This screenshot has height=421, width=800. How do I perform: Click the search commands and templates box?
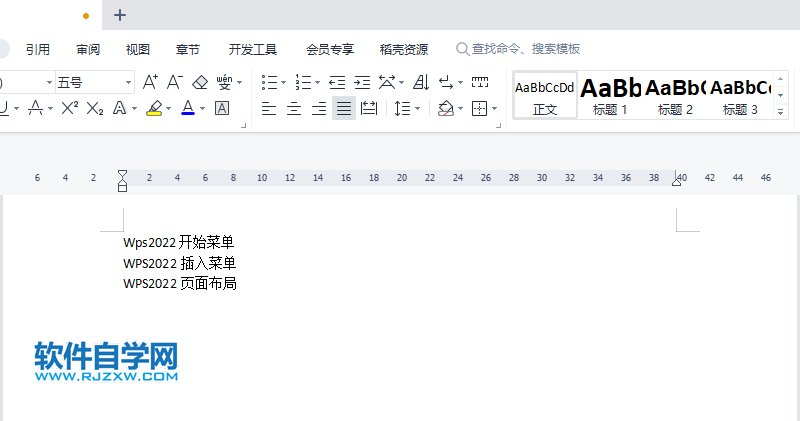pos(518,49)
